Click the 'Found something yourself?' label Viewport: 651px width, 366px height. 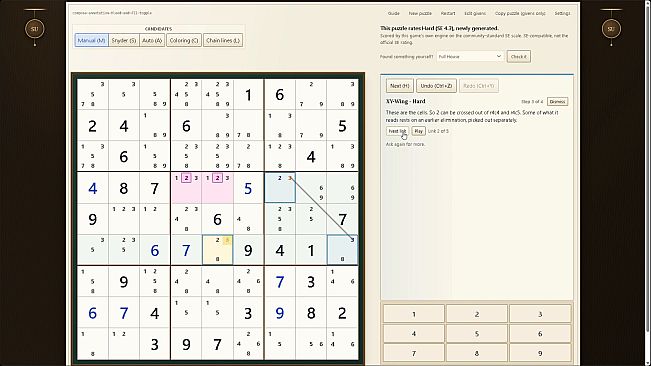[406, 56]
